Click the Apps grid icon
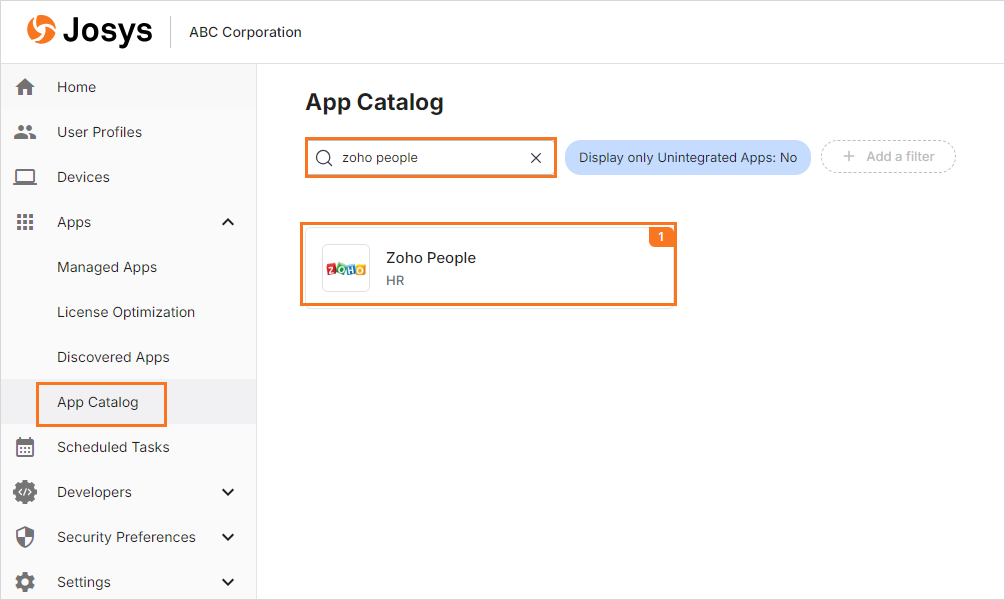This screenshot has width=1005, height=600. coord(25,222)
